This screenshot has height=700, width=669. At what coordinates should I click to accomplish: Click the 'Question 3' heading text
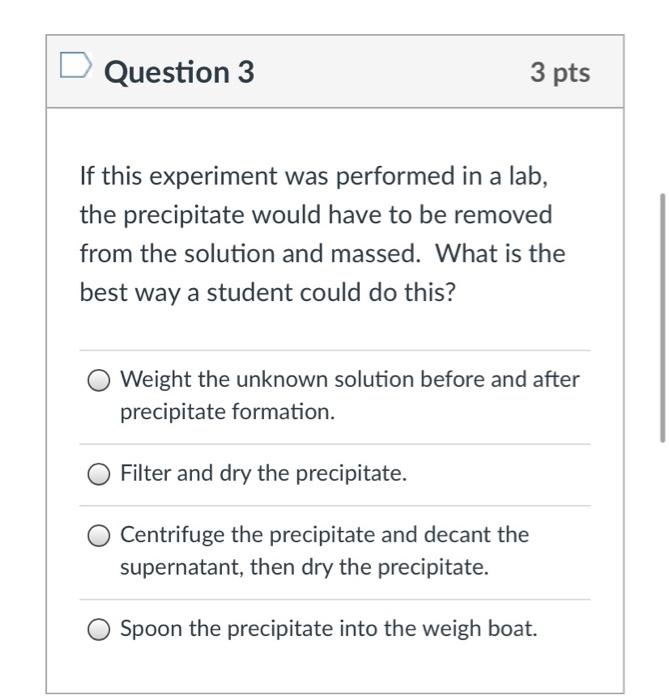[179, 72]
